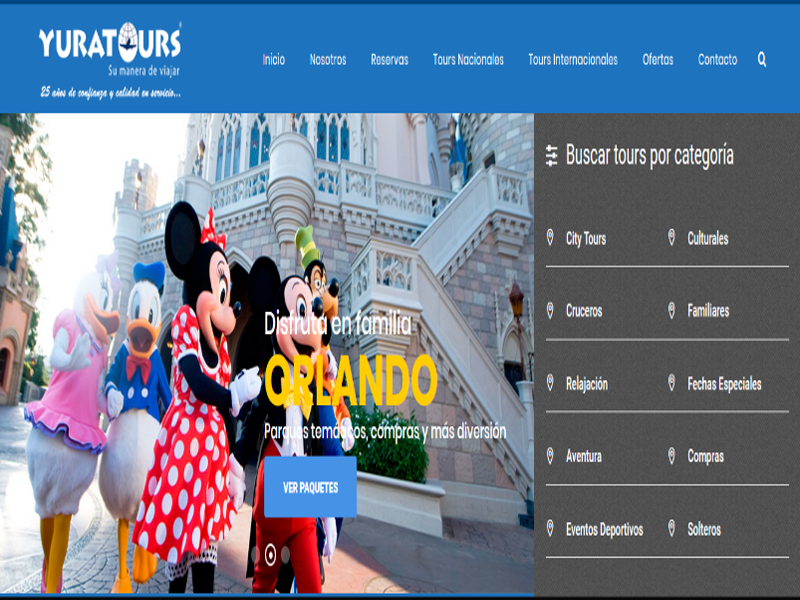Screen dimensions: 800x600
Task: Click the pin icon next to Aventura
Action: pos(550,456)
